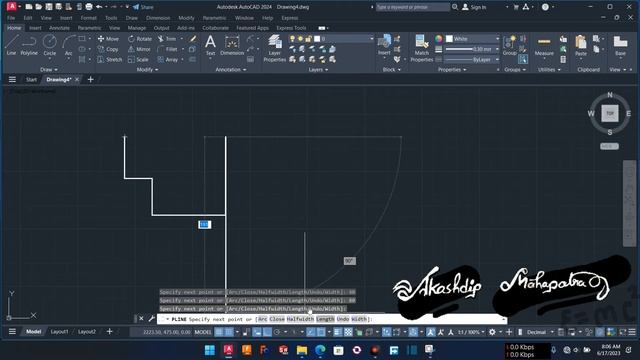Click Match Properties tool
The image size is (640, 360).
click(x=422, y=48)
